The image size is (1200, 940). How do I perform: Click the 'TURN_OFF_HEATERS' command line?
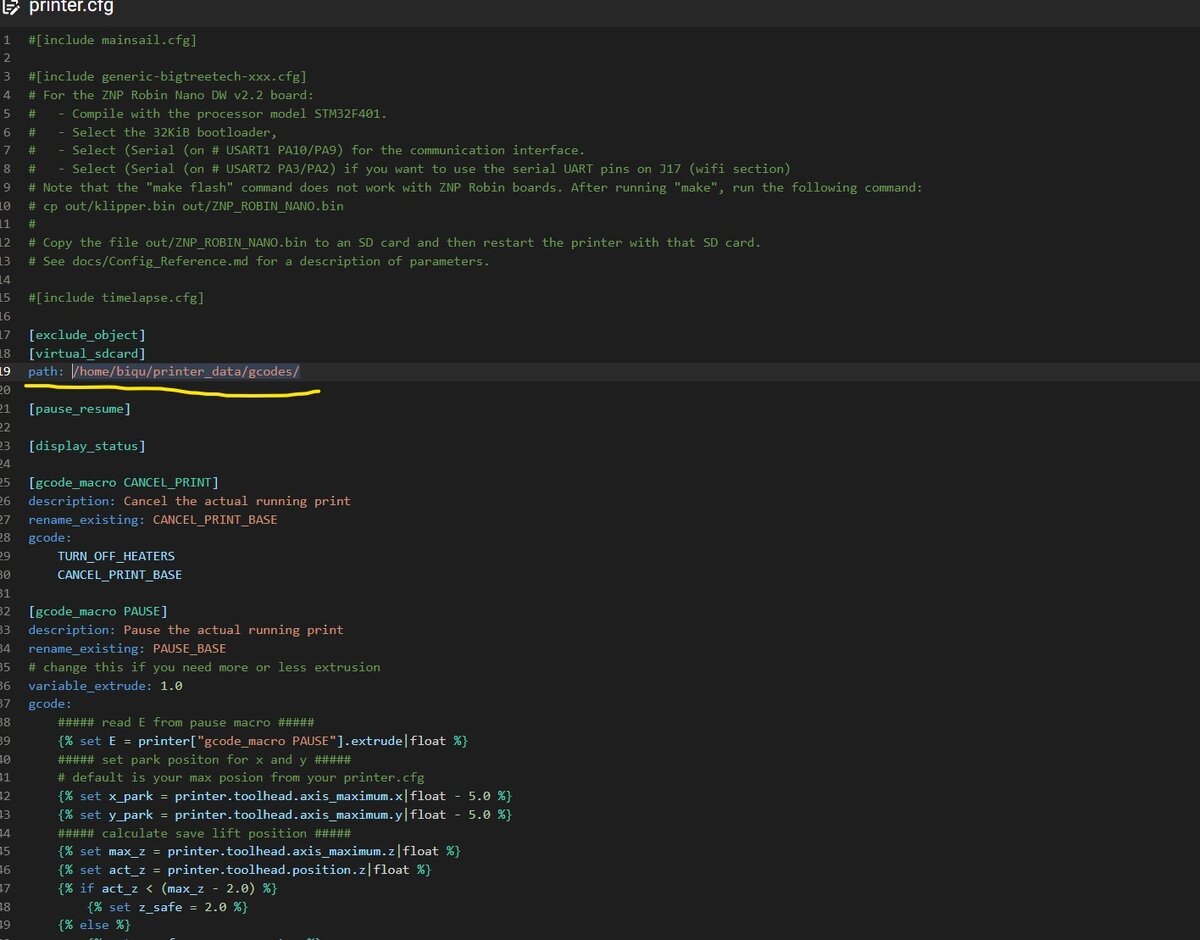[116, 556]
